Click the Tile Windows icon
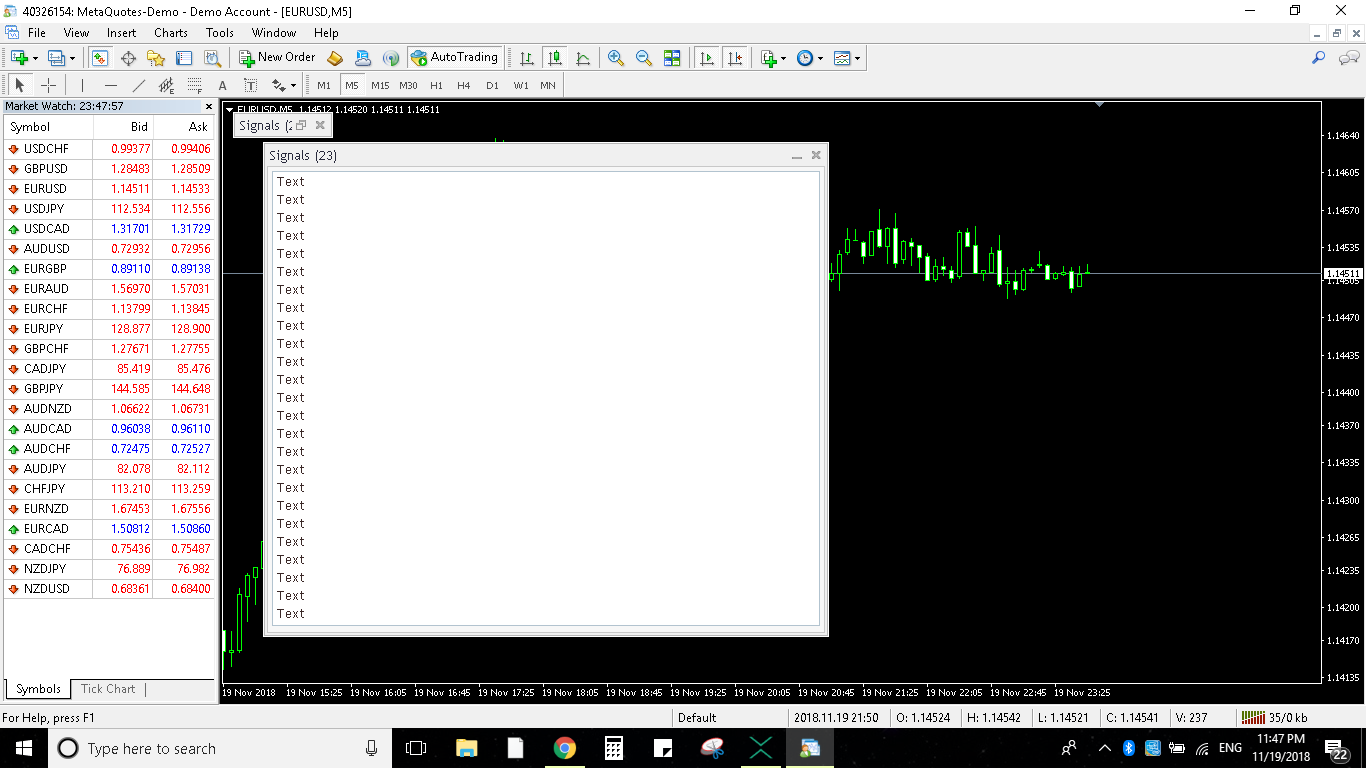 672,58
